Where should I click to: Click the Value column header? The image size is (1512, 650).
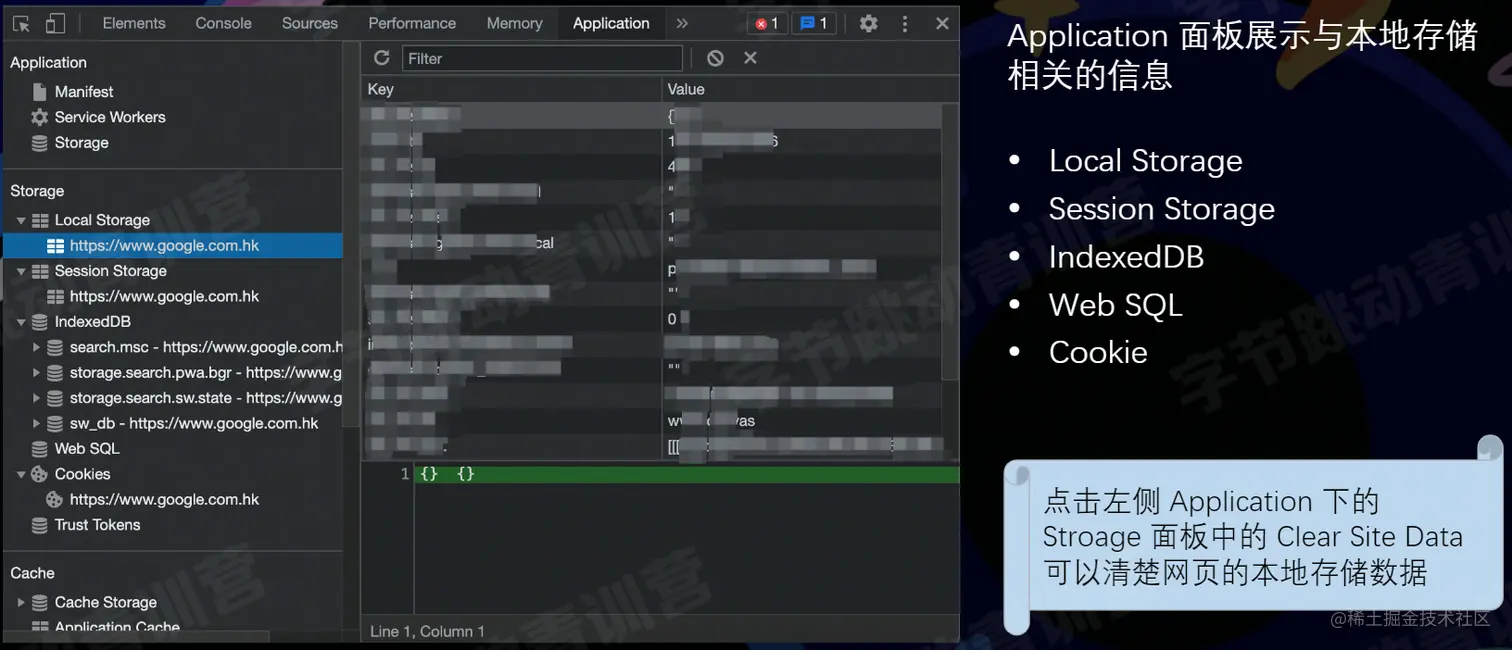pos(810,89)
